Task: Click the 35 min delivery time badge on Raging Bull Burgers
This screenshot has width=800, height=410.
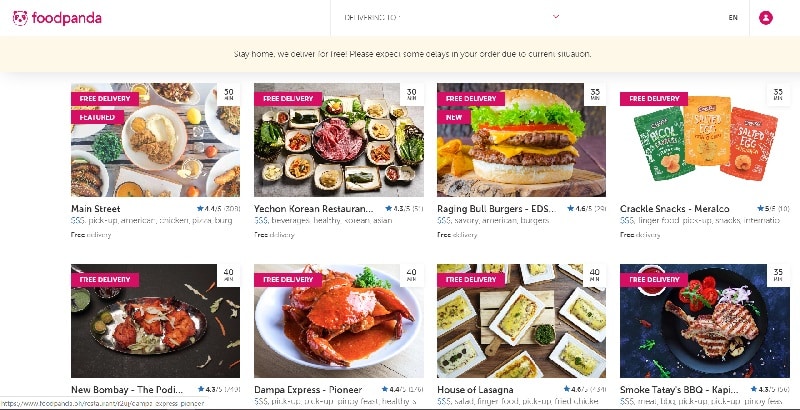Action: pos(595,94)
